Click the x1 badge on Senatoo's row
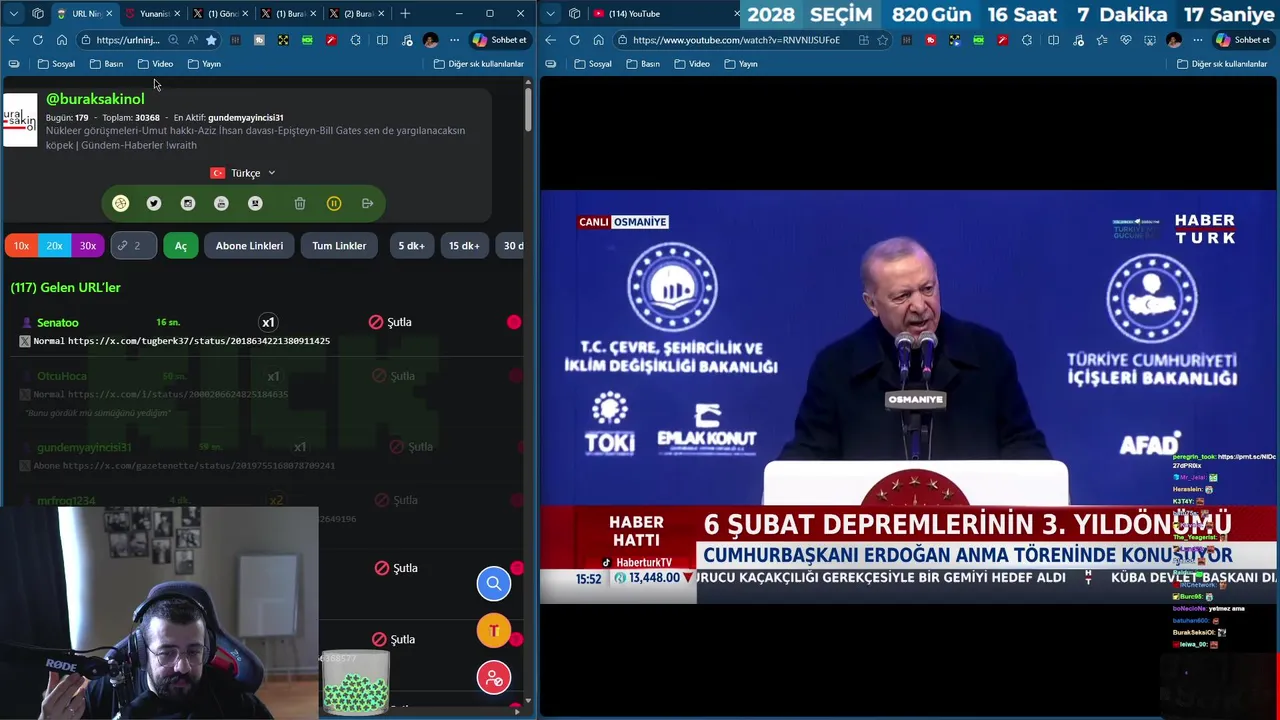Image resolution: width=1280 pixels, height=720 pixels. 268,322
